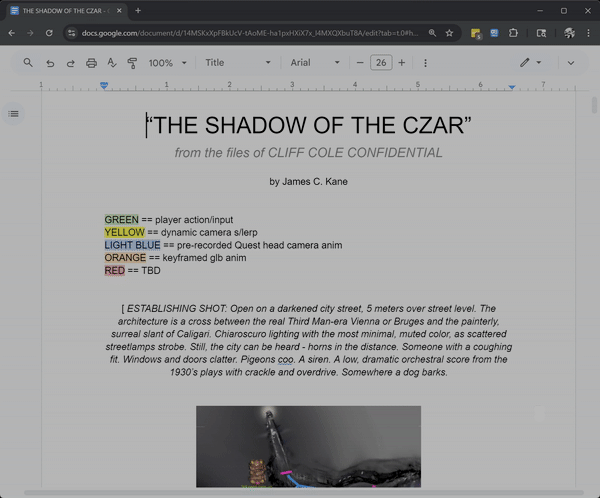This screenshot has height=498, width=600.
Task: Open a new browser tab
Action: click(138, 10)
